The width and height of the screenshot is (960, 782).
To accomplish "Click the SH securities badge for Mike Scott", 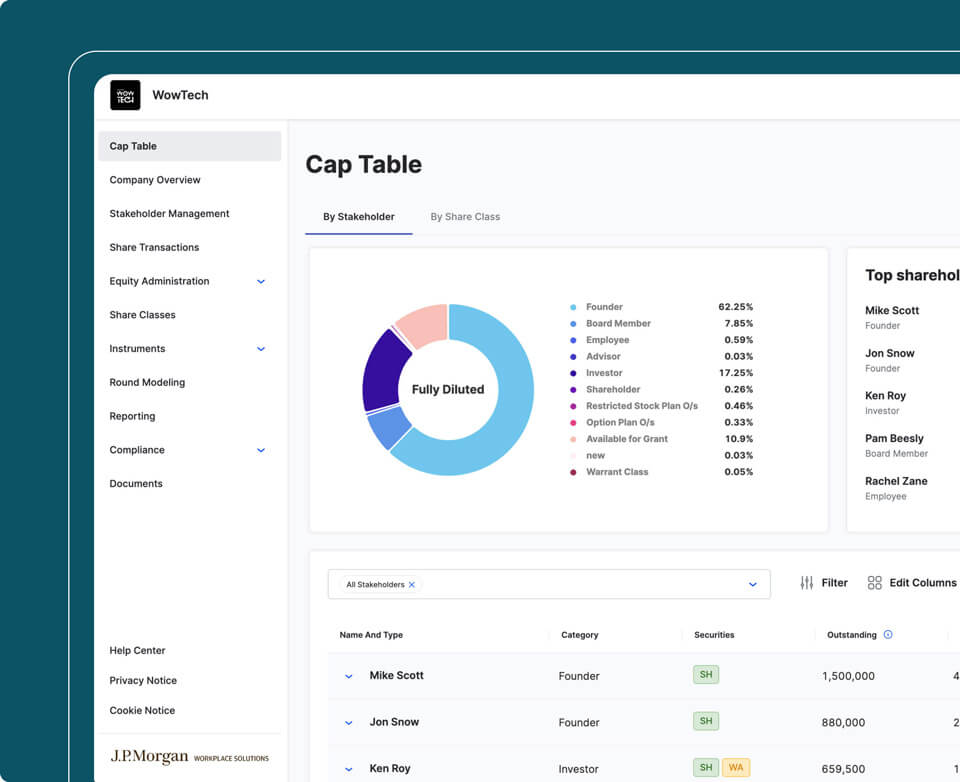I will click(706, 675).
